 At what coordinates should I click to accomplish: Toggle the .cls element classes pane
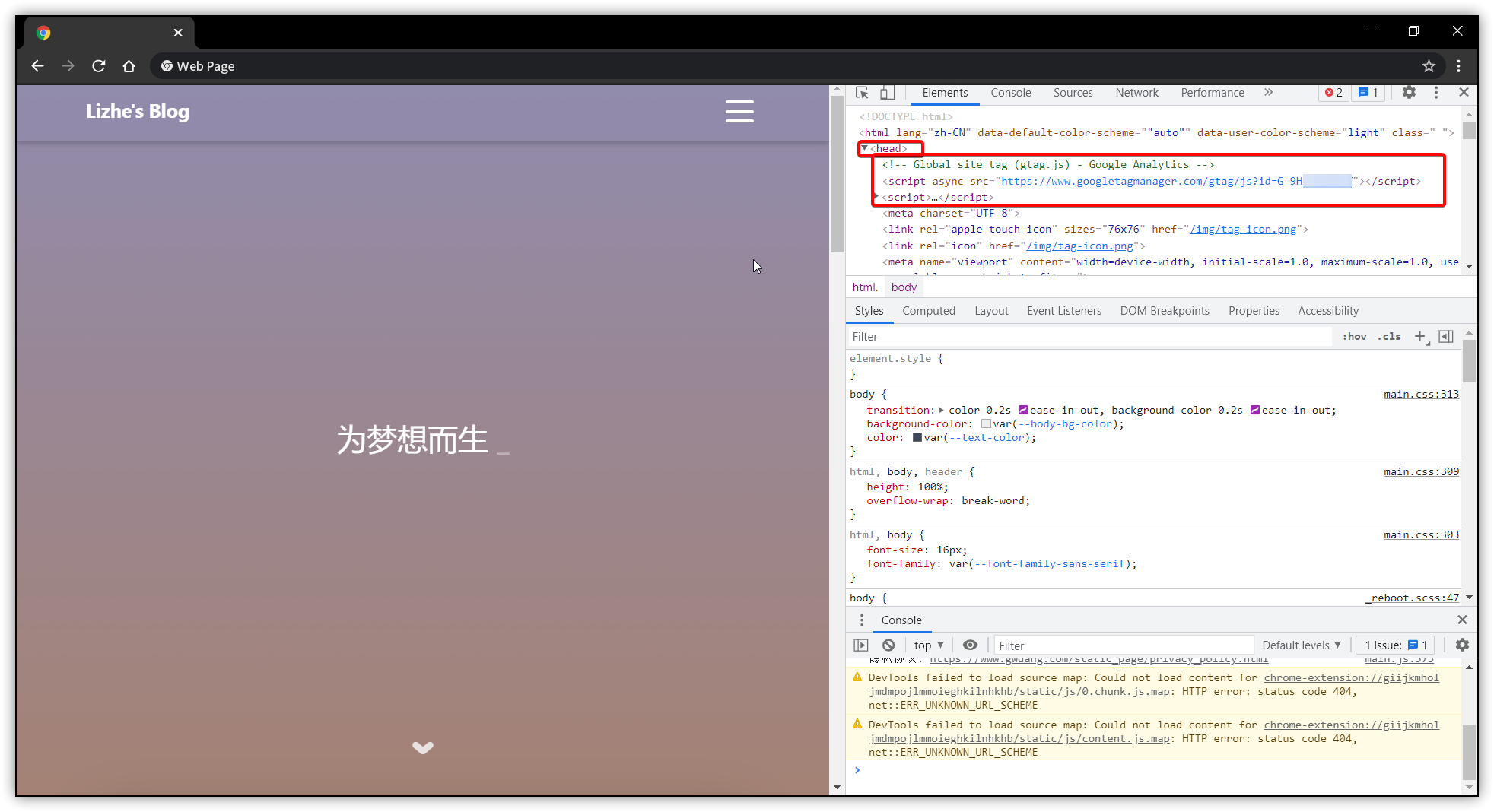[x=1389, y=336]
